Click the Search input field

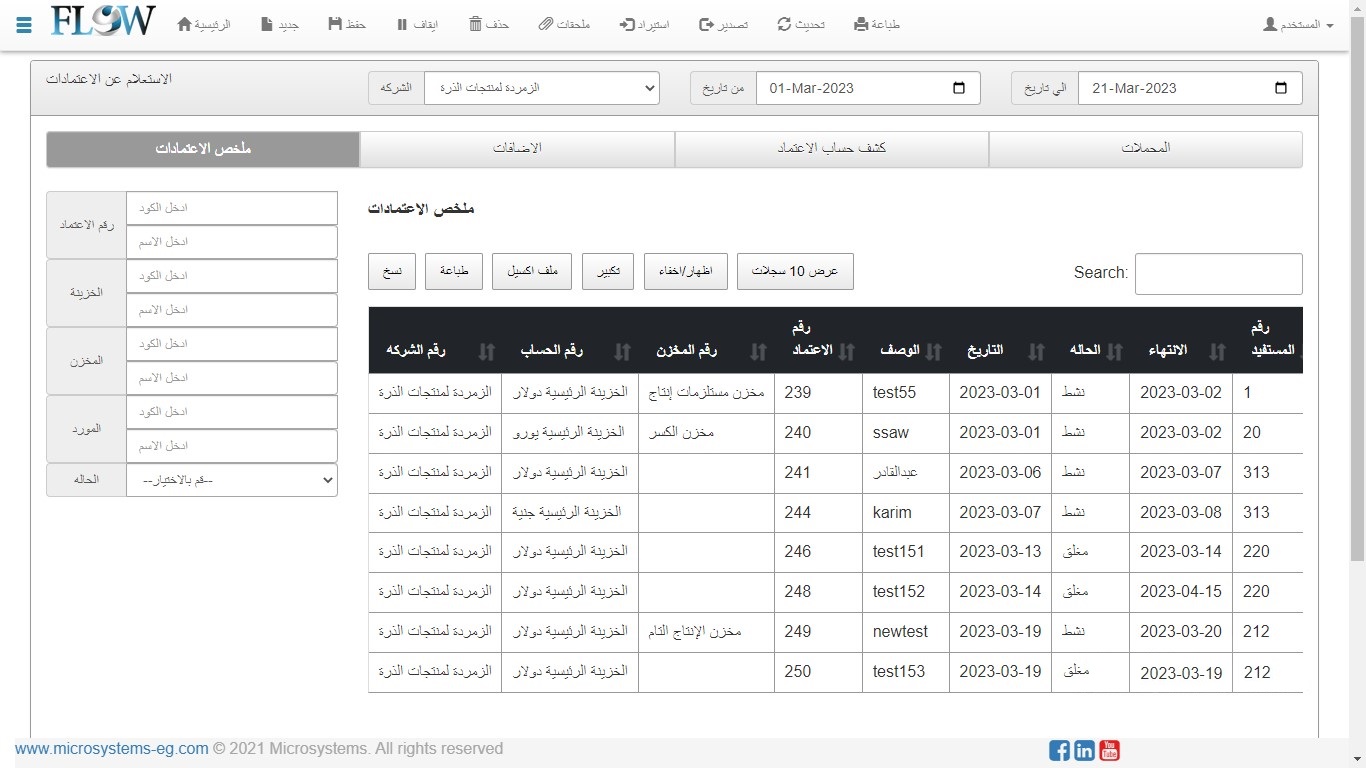click(1218, 273)
